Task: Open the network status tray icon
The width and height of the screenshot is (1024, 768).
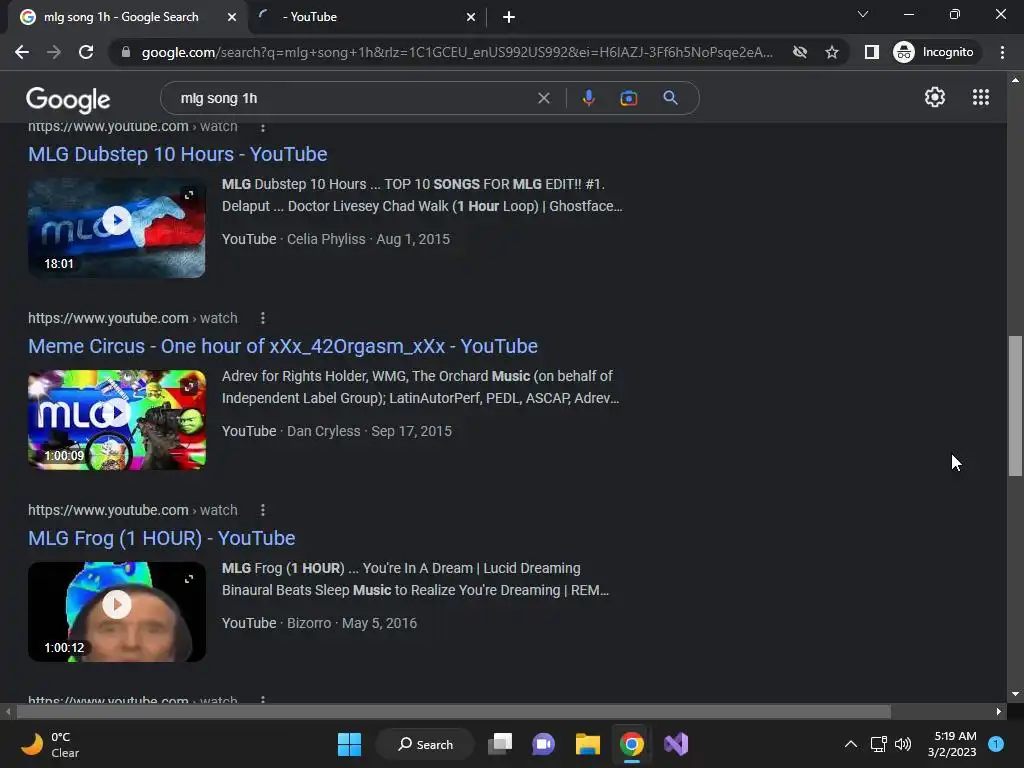Action: coord(878,744)
